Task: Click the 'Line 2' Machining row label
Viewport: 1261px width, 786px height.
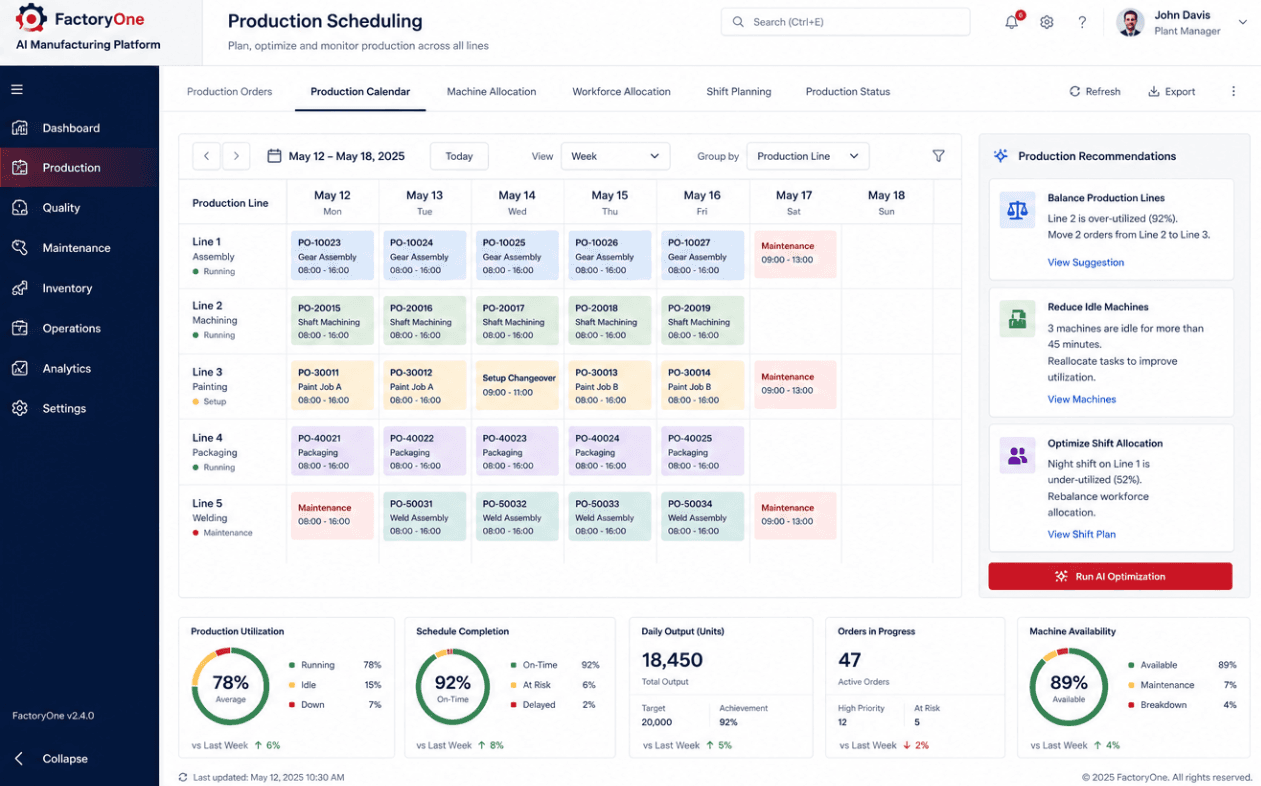Action: click(214, 320)
